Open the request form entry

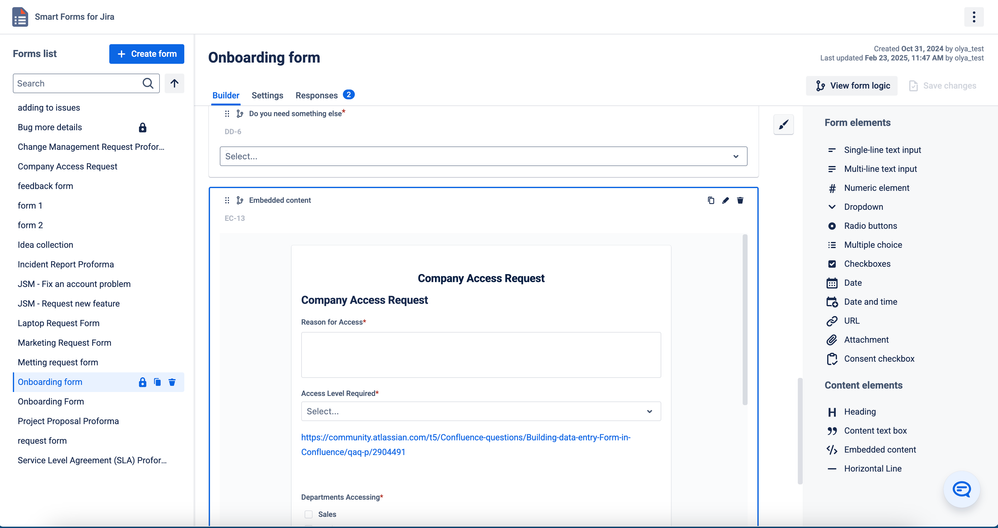[x=42, y=441]
